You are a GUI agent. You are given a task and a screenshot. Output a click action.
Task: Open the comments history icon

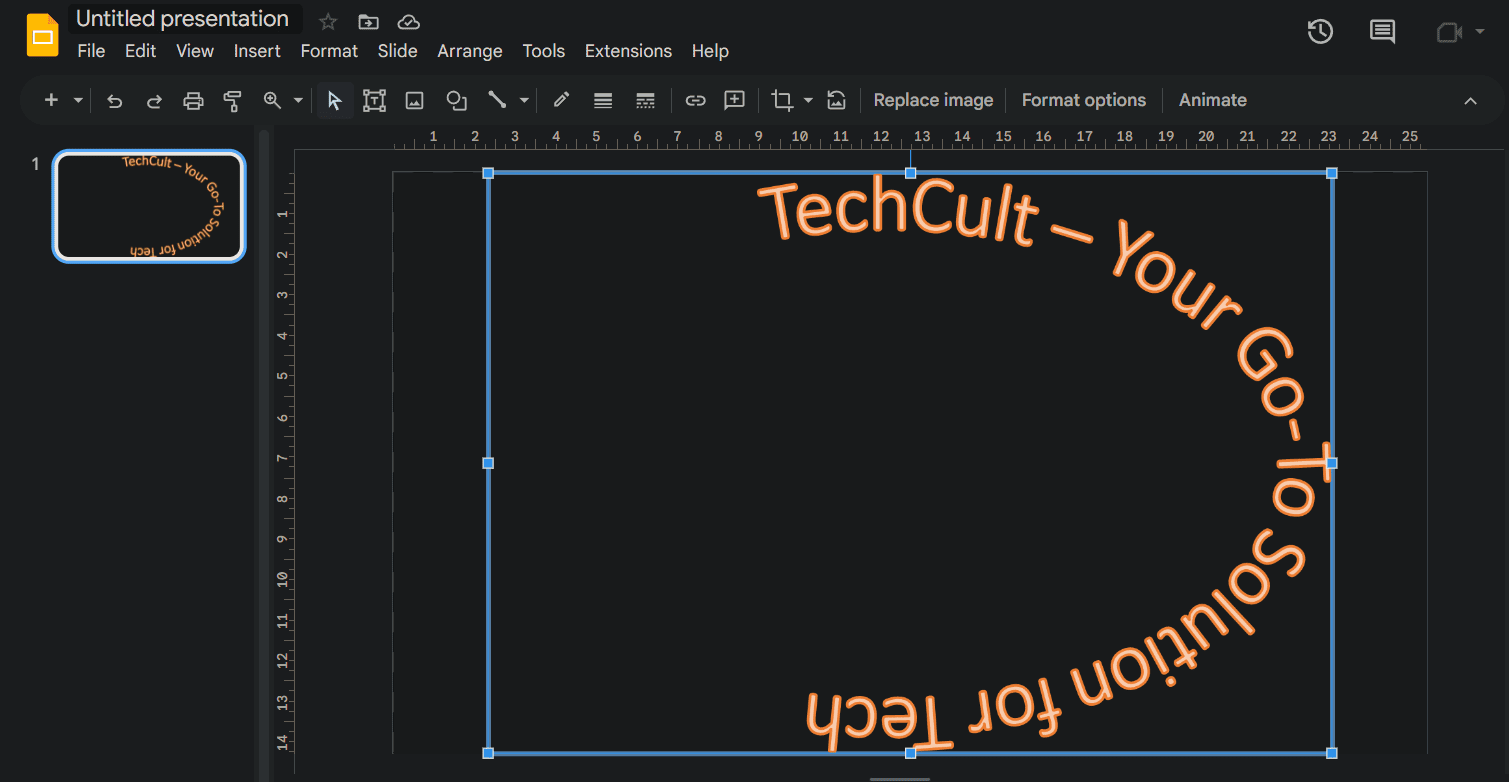(x=1382, y=32)
